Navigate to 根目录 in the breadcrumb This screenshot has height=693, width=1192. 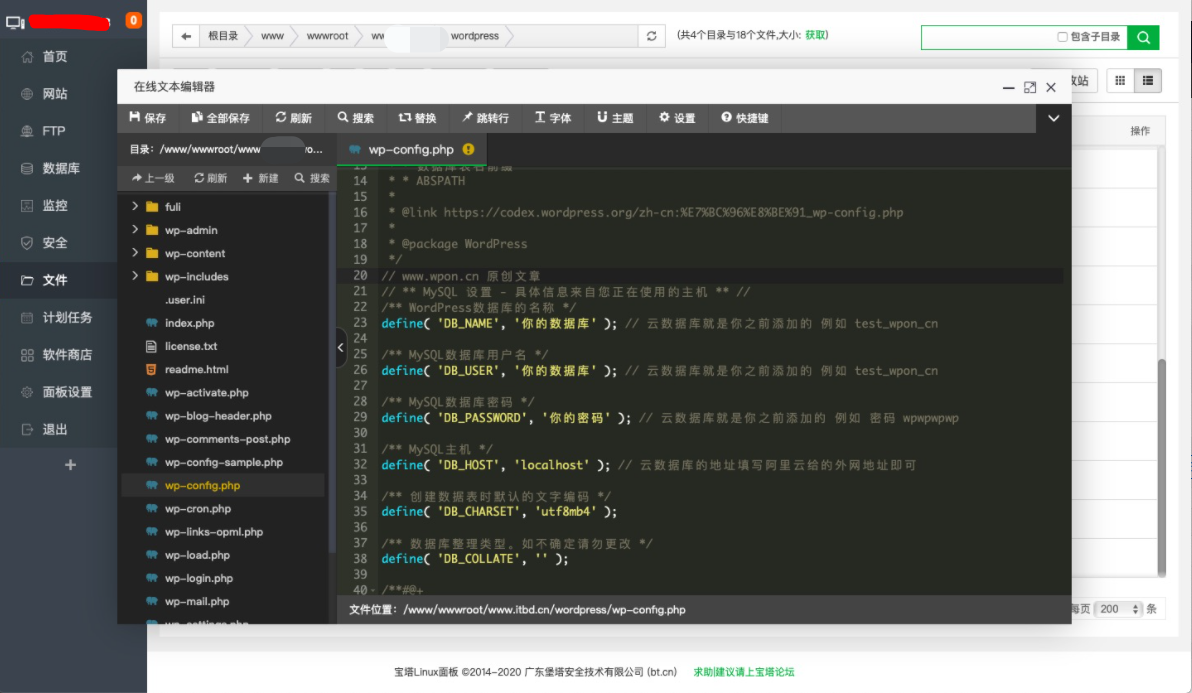(x=223, y=36)
